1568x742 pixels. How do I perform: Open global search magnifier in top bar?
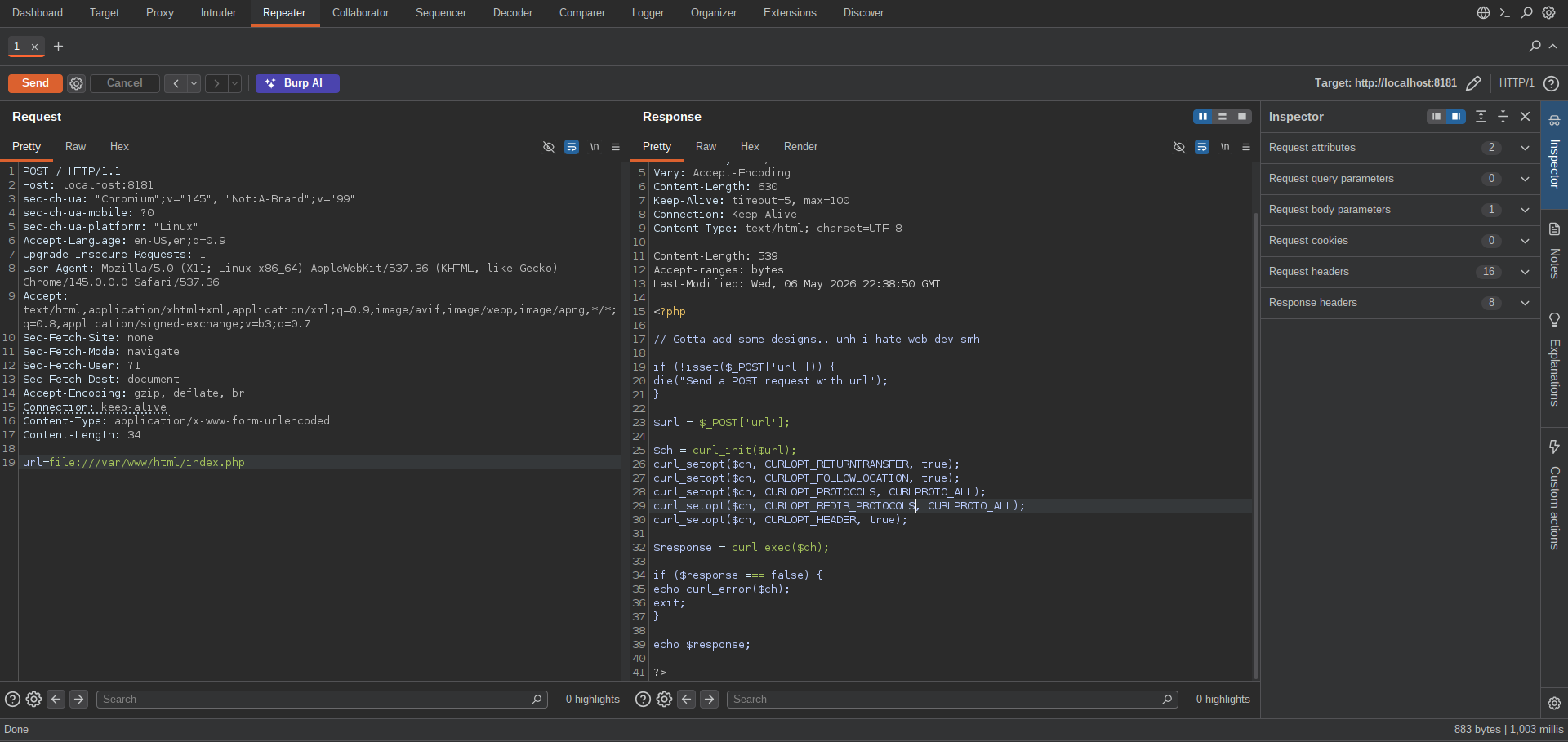(x=1526, y=13)
